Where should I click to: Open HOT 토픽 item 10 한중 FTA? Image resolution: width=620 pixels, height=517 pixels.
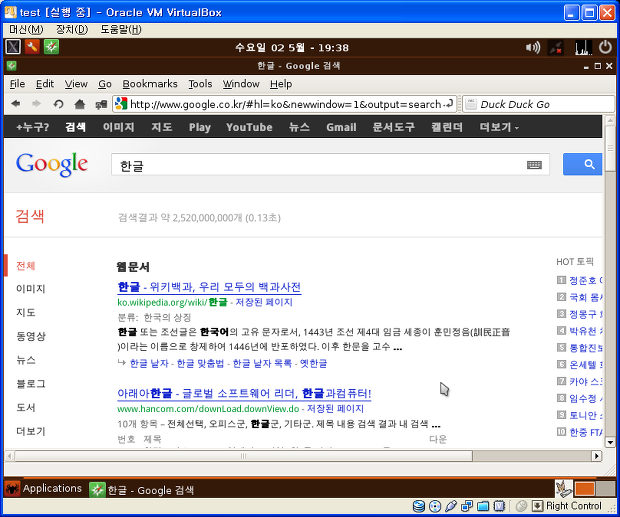coord(586,432)
